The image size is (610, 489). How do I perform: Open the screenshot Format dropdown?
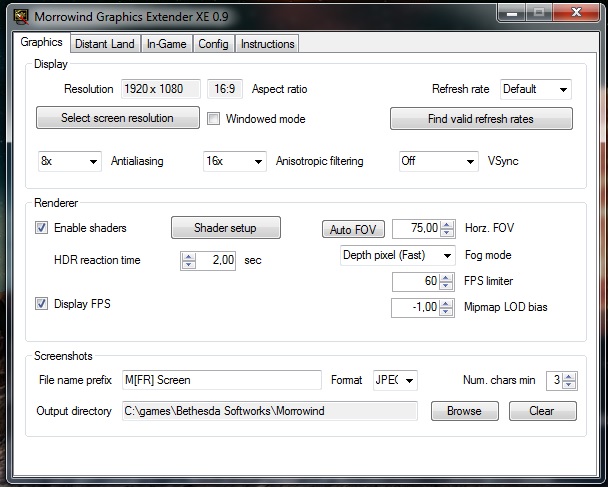point(395,380)
